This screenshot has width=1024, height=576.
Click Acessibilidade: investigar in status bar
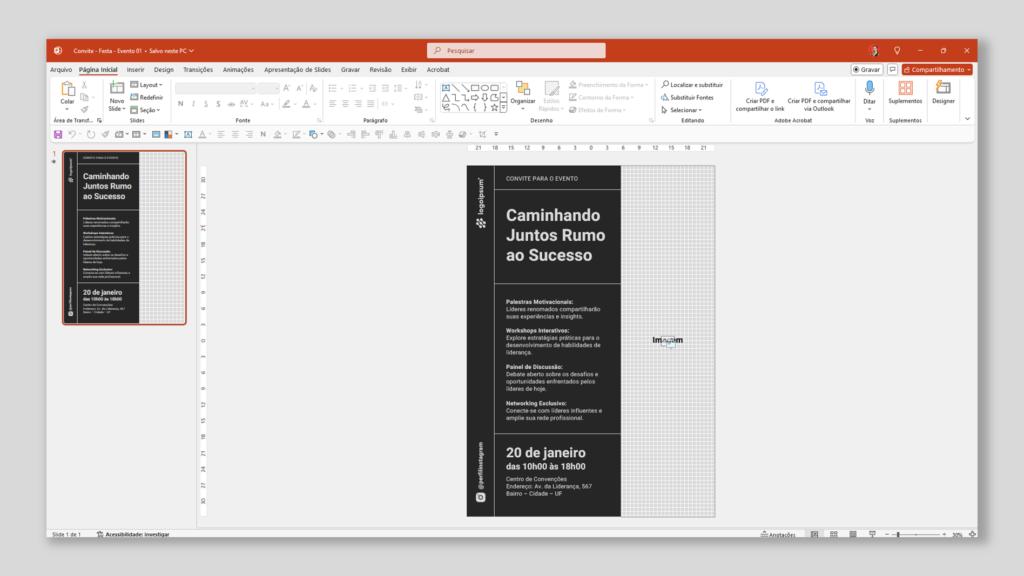(133, 534)
